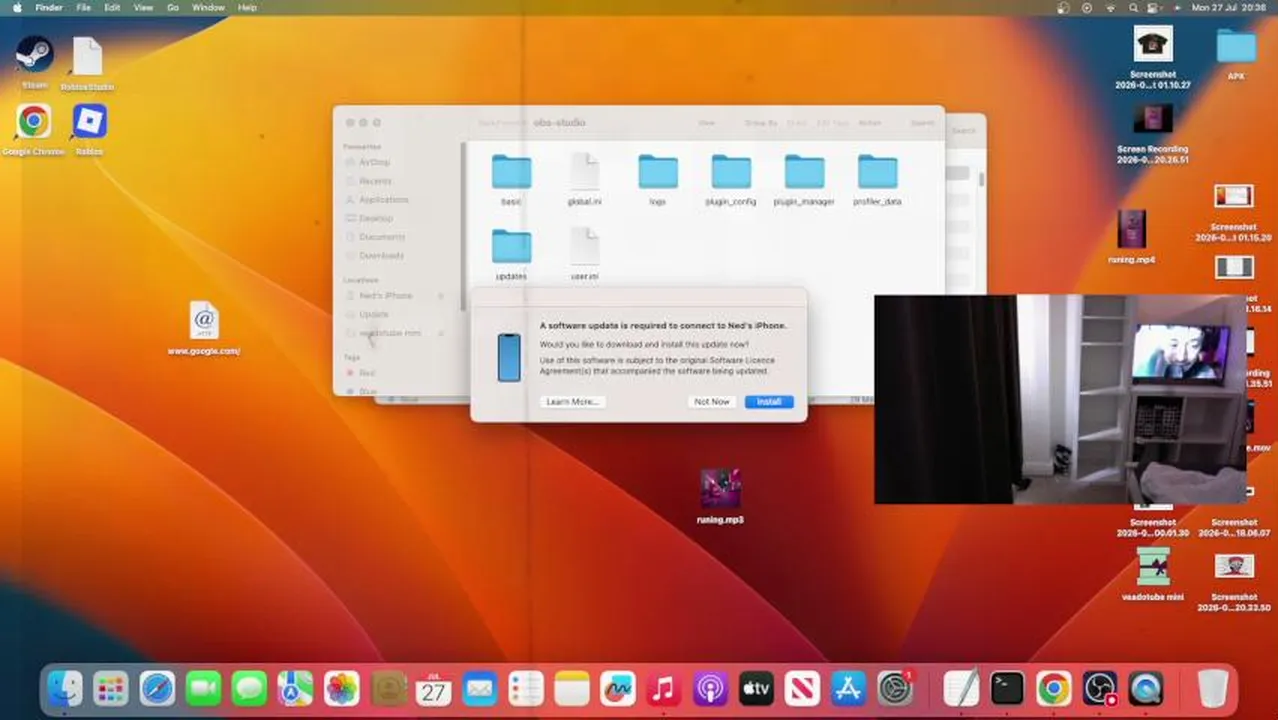Open Terminal from the Dock

[x=1007, y=689]
